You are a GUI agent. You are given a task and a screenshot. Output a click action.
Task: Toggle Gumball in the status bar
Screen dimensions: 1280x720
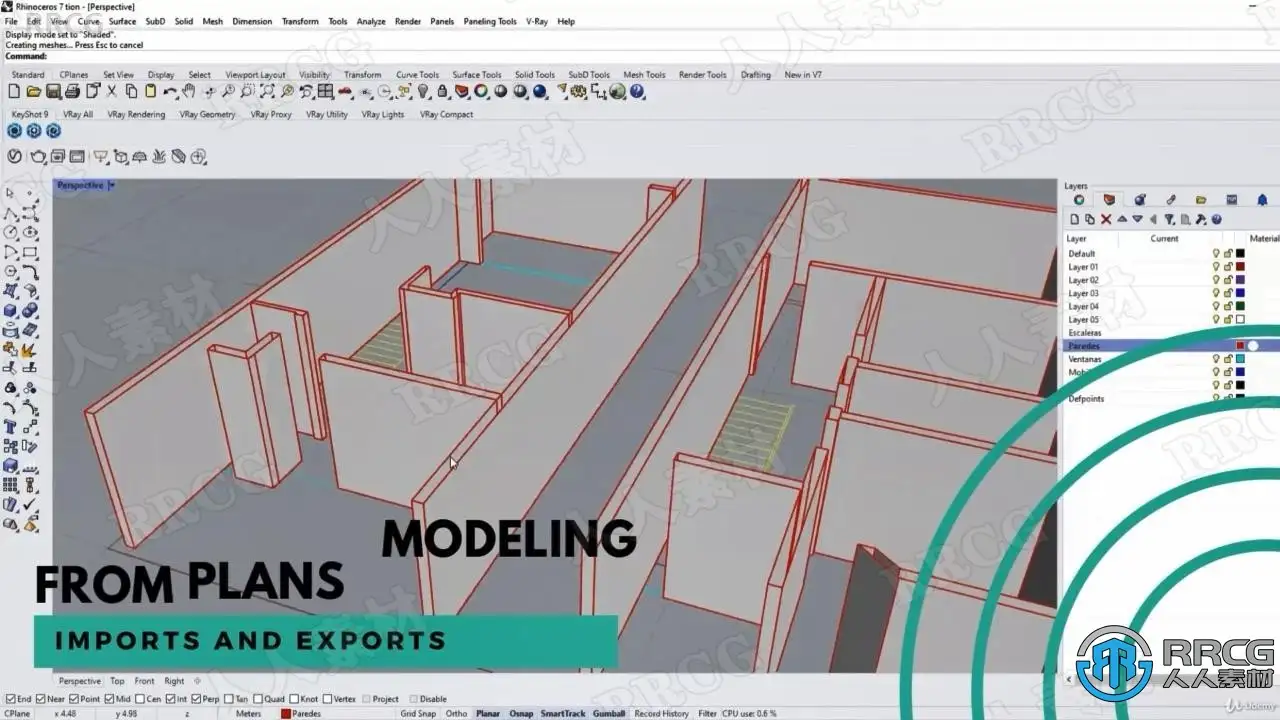(609, 713)
